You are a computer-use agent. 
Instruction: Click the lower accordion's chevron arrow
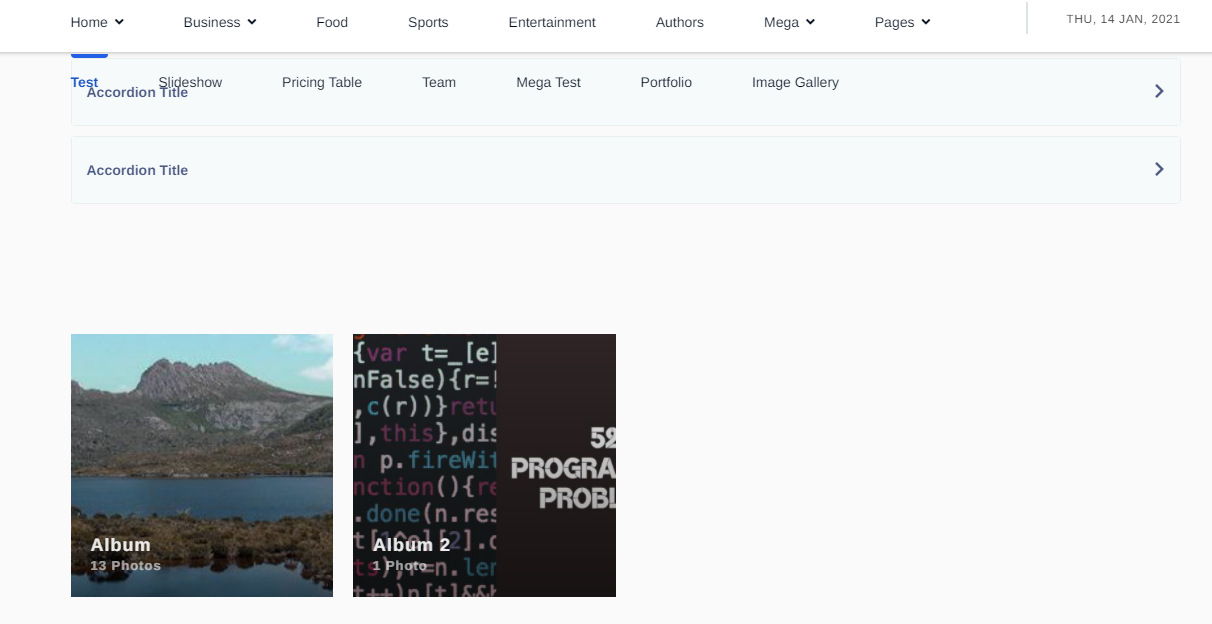(x=1159, y=169)
